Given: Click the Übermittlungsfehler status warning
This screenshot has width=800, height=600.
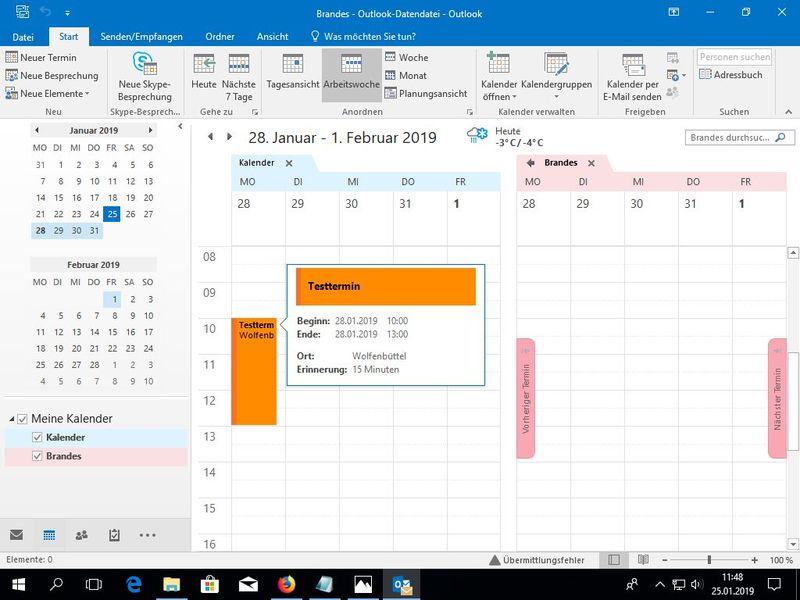Looking at the screenshot, I should [x=536, y=560].
